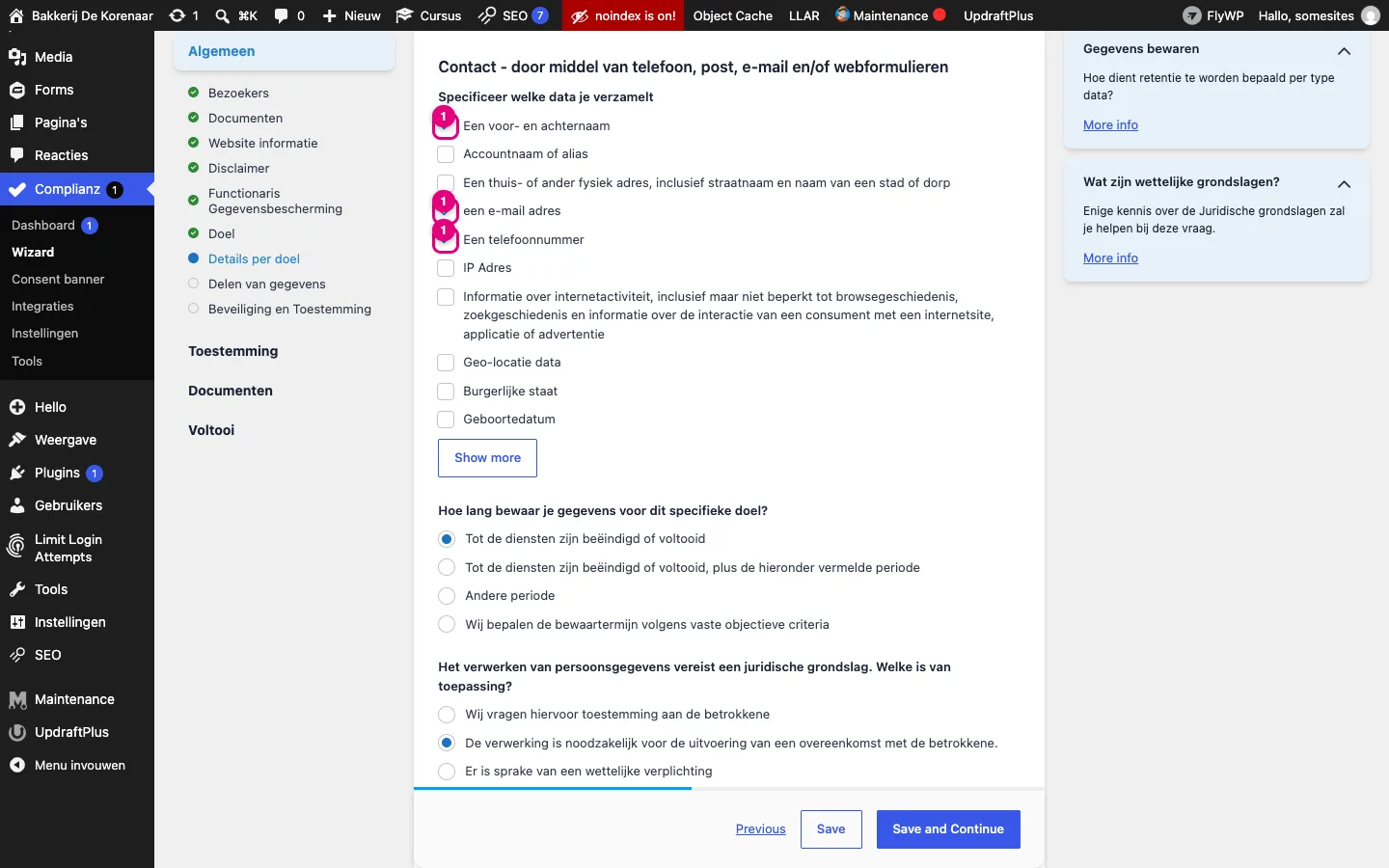Click the sidebar Tools wrench icon
1389x868 pixels.
(x=17, y=589)
